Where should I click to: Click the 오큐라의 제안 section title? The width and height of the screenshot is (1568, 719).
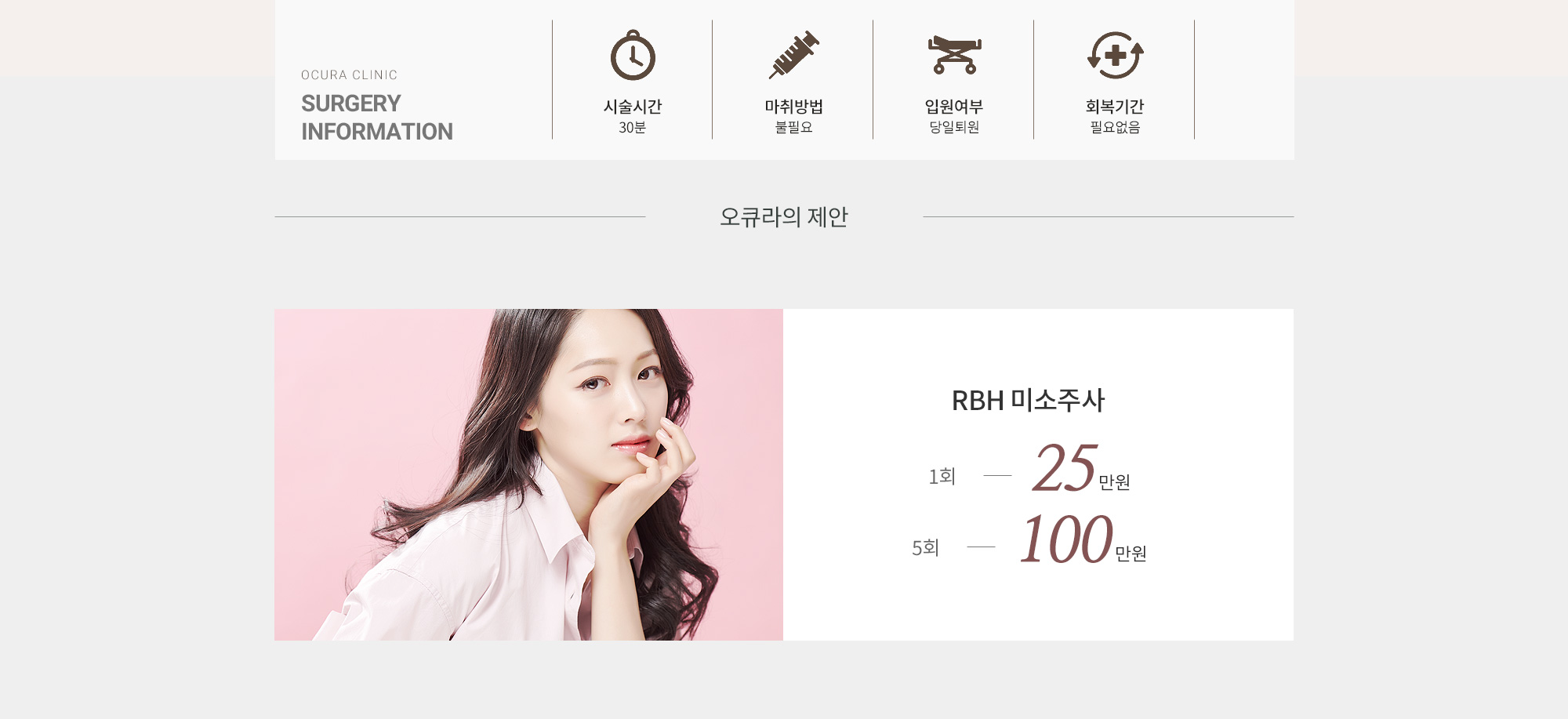[784, 217]
